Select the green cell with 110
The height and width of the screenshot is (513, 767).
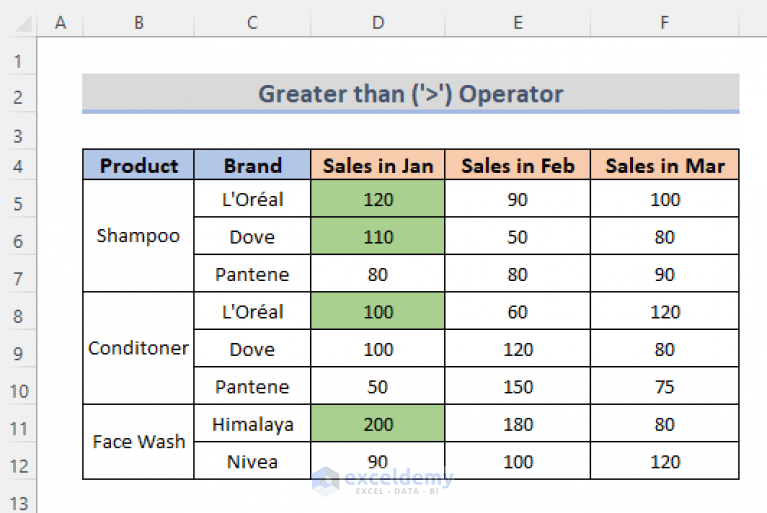(378, 236)
